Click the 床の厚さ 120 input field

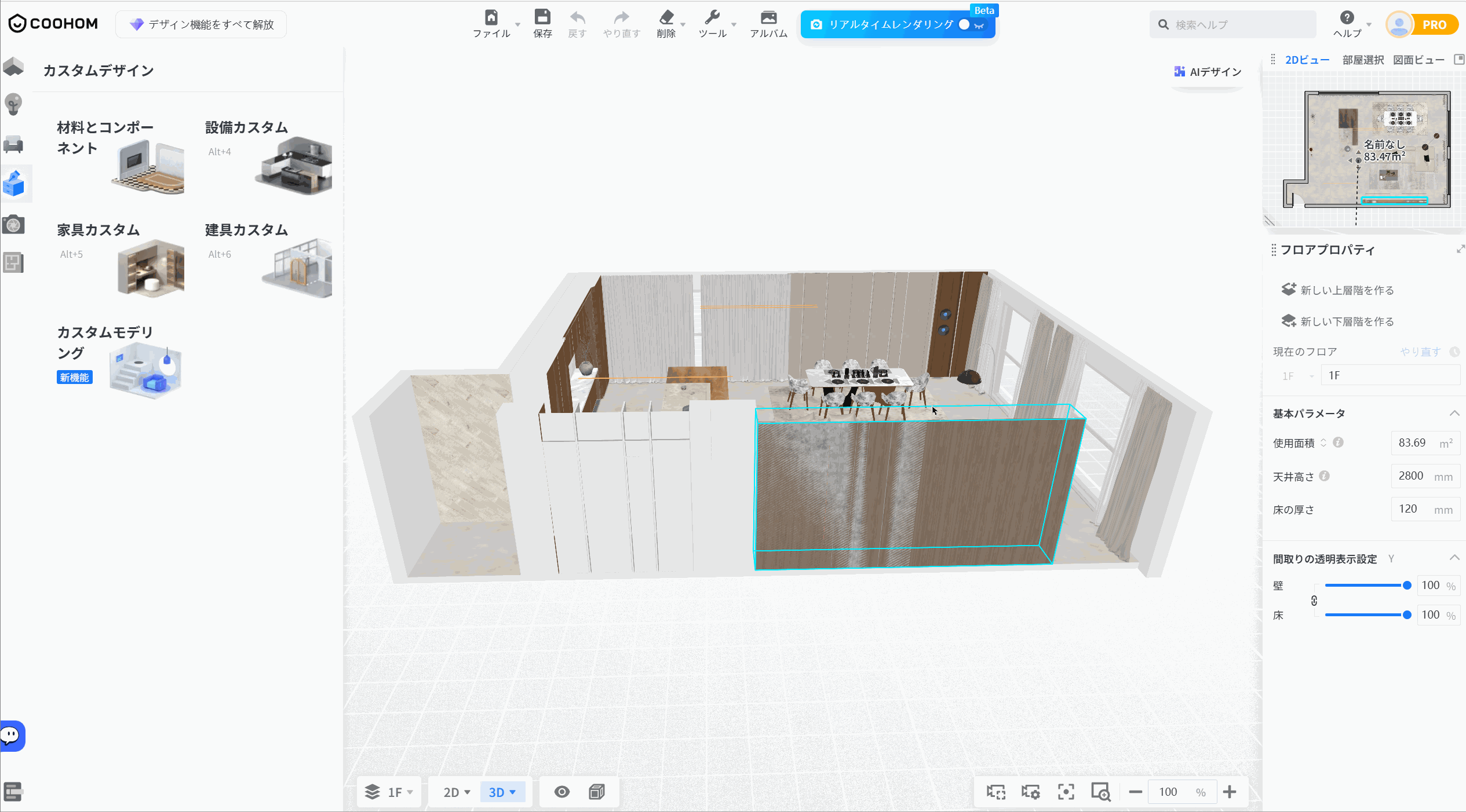1425,509
